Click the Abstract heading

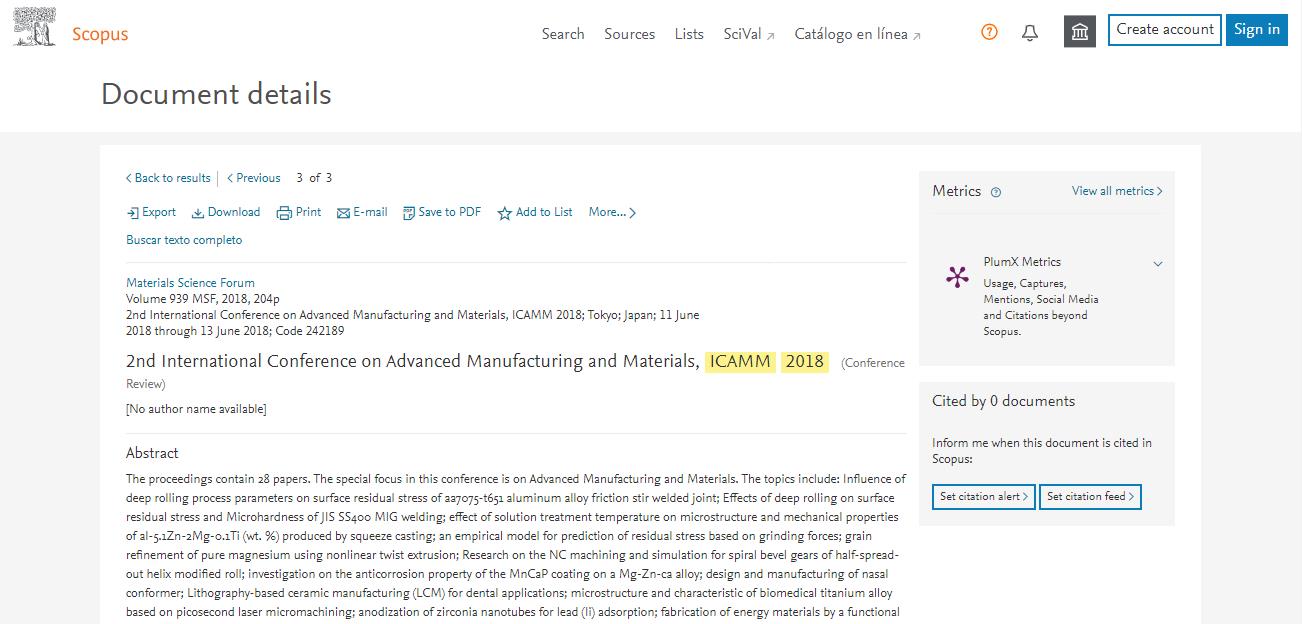click(x=152, y=453)
